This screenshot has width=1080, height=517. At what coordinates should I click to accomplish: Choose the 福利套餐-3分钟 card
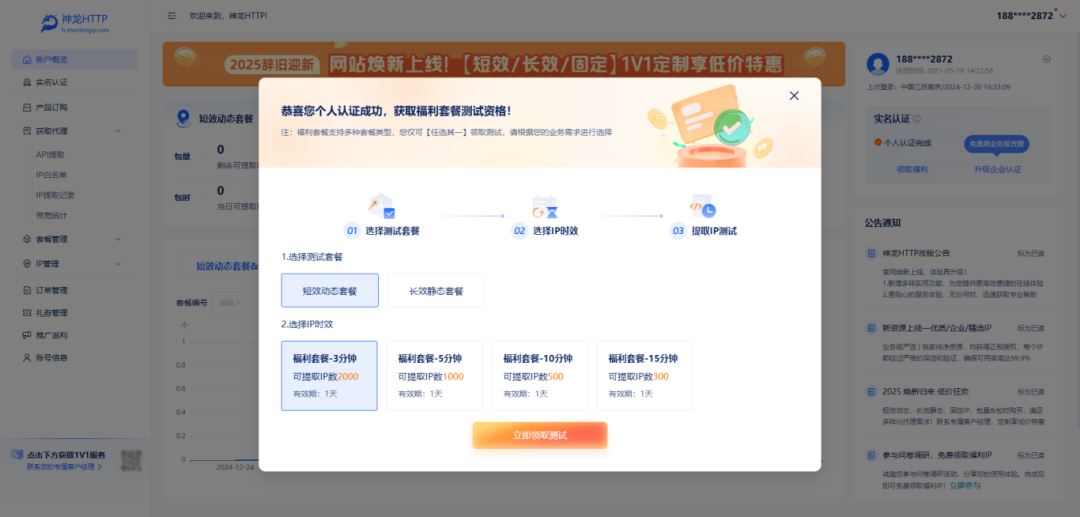329,376
